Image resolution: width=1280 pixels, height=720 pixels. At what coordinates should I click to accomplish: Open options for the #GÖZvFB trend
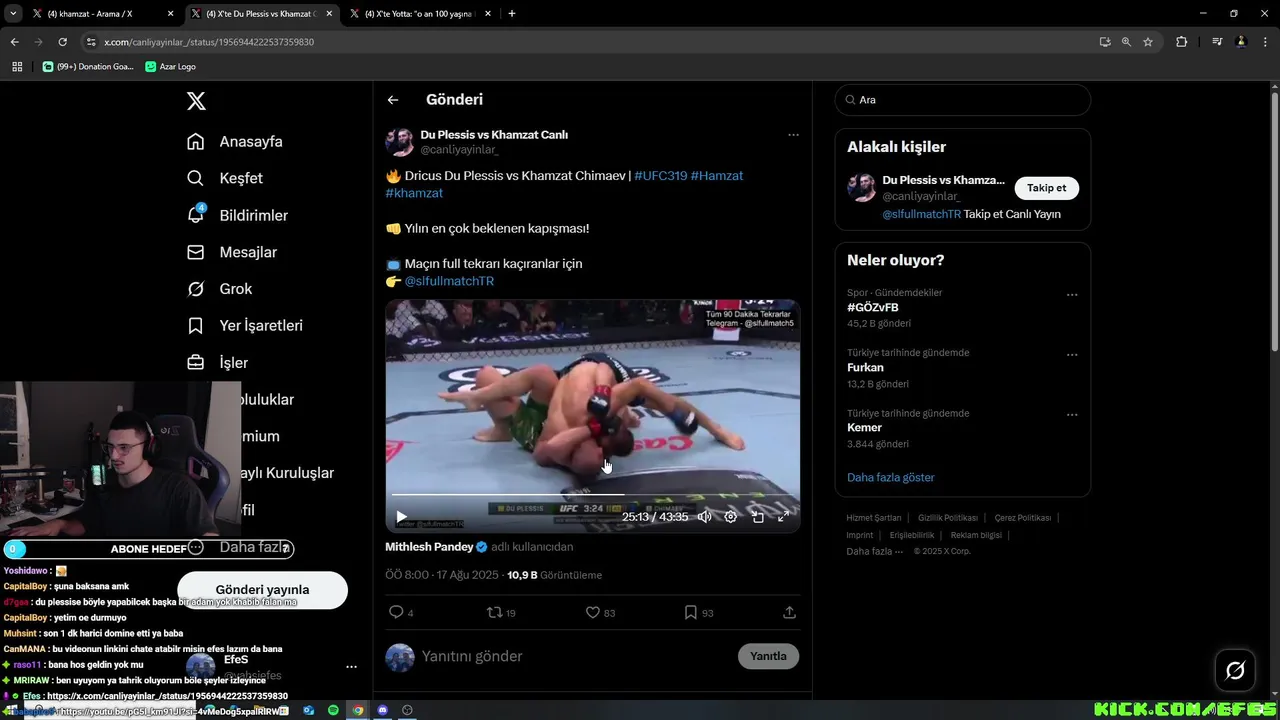[1072, 295]
